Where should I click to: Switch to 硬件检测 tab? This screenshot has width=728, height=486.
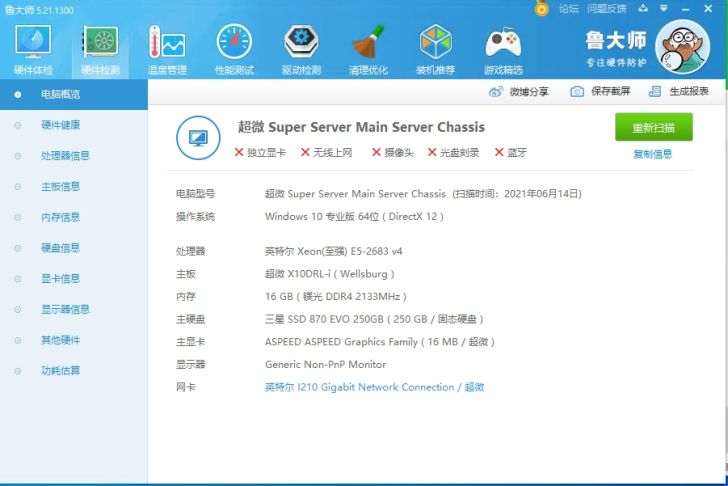[100, 45]
